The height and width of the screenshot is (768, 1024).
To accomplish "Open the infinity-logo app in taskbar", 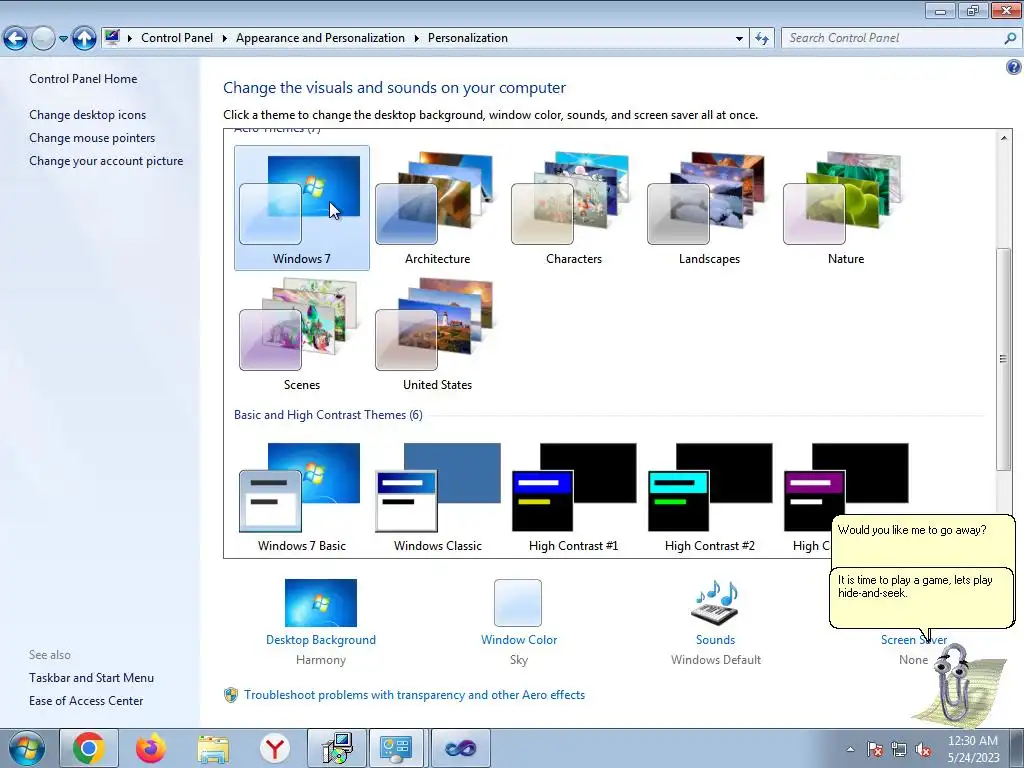I will pyautogui.click(x=460, y=748).
